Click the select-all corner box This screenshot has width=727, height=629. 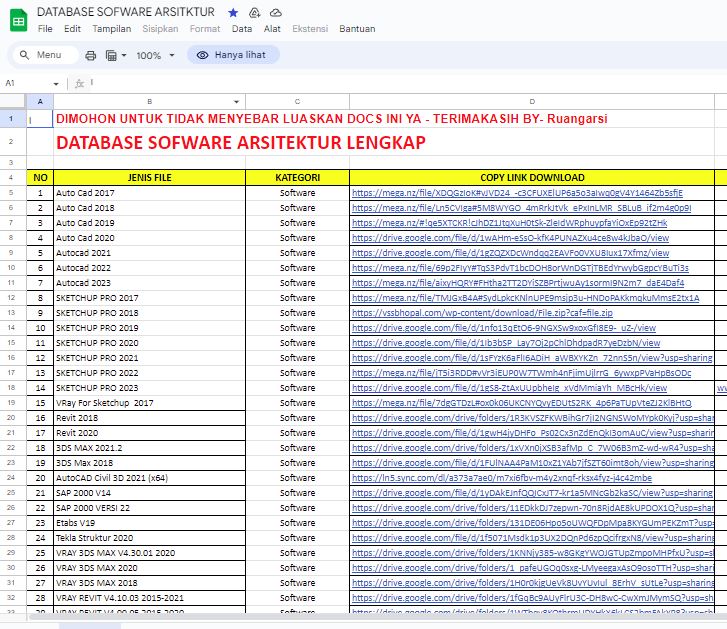point(13,102)
